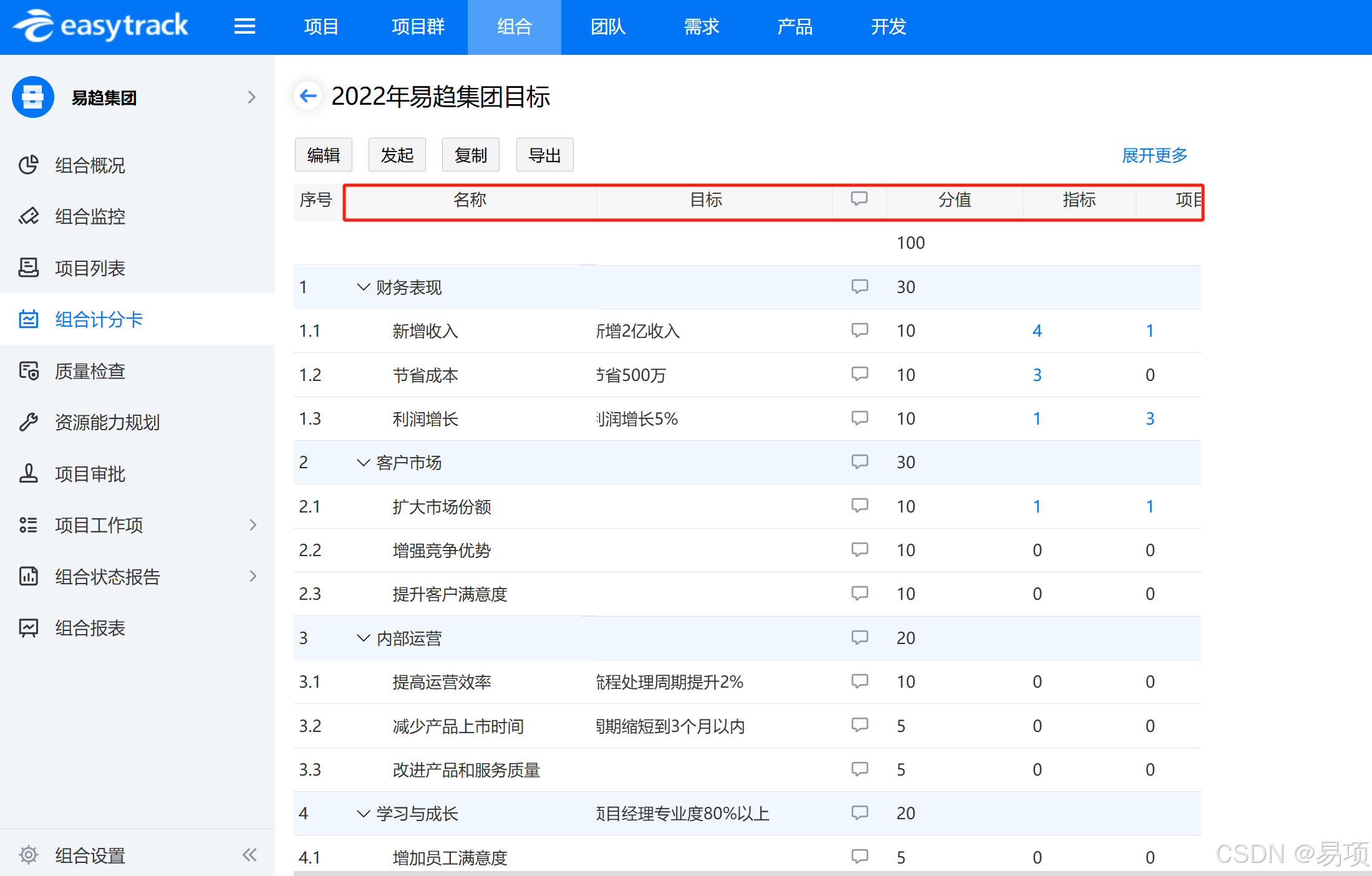Click the comment icon in the table header

pyautogui.click(x=859, y=199)
